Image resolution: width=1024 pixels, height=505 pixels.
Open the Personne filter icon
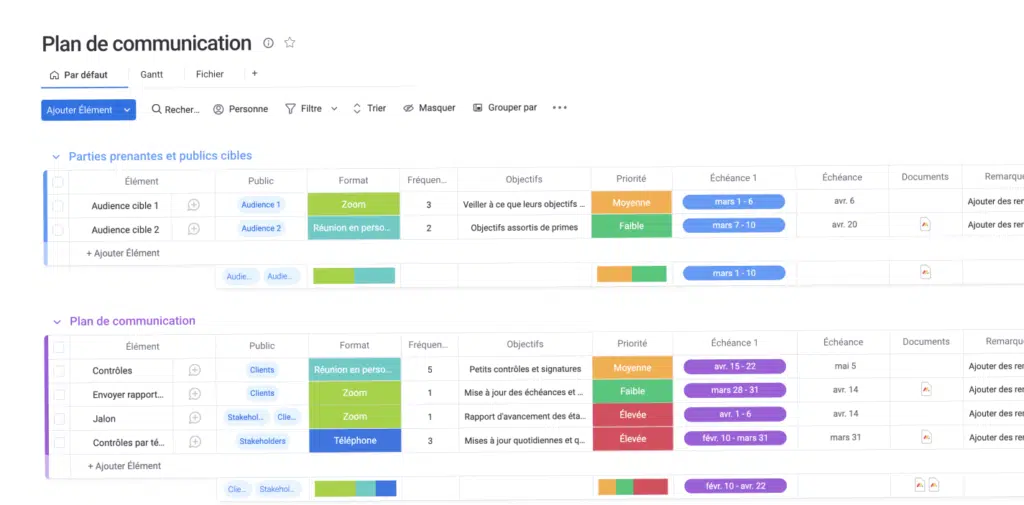click(x=219, y=109)
